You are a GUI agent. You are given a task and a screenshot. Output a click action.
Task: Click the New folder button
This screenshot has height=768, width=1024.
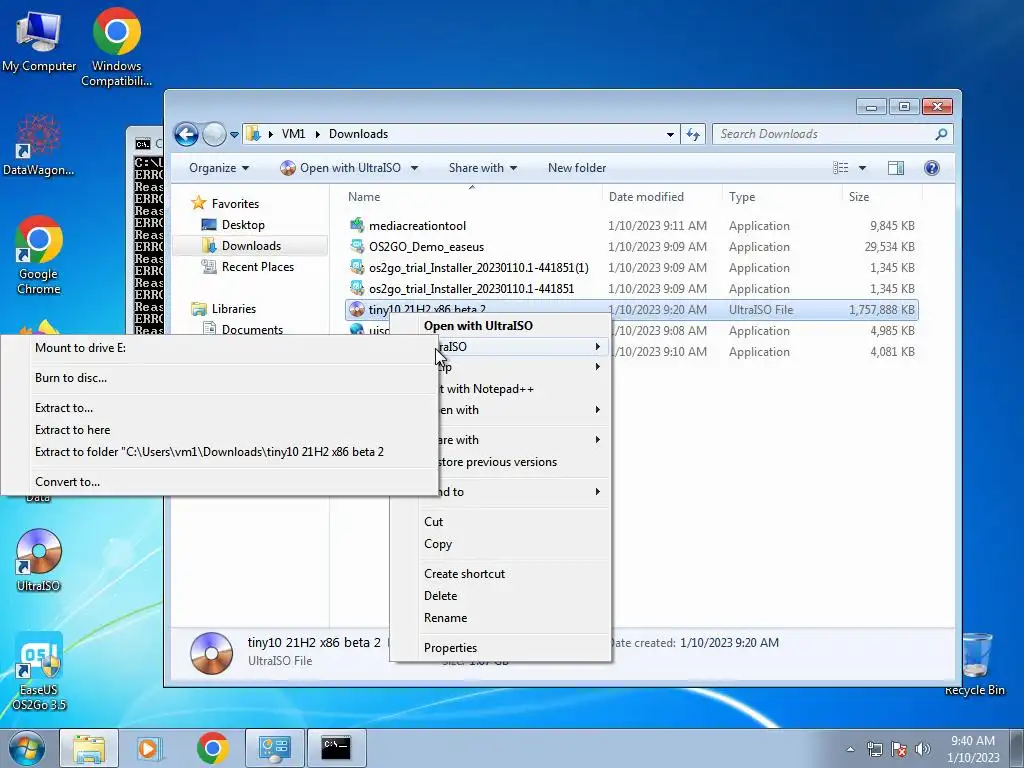click(577, 168)
